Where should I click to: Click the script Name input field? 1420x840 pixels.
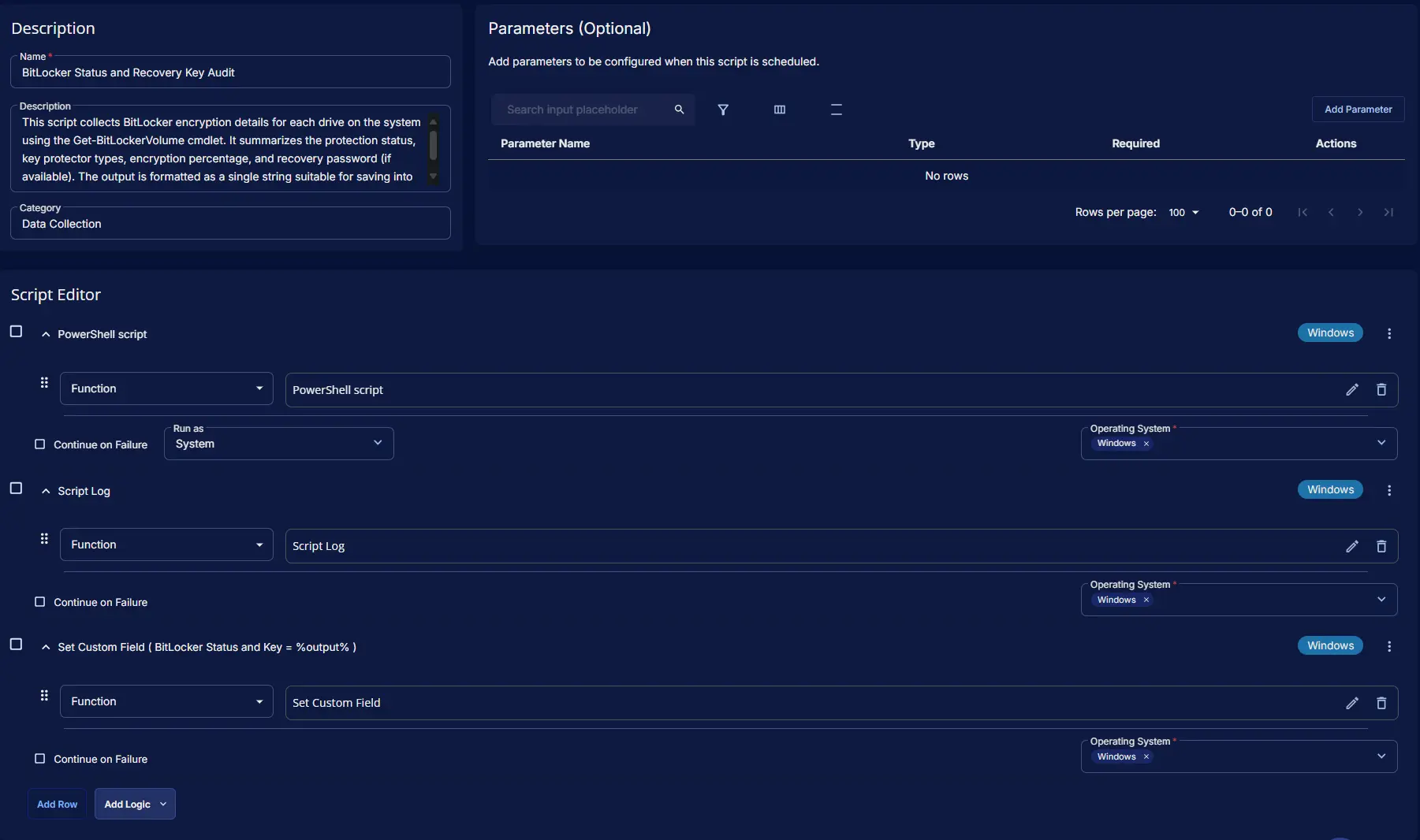click(230, 72)
